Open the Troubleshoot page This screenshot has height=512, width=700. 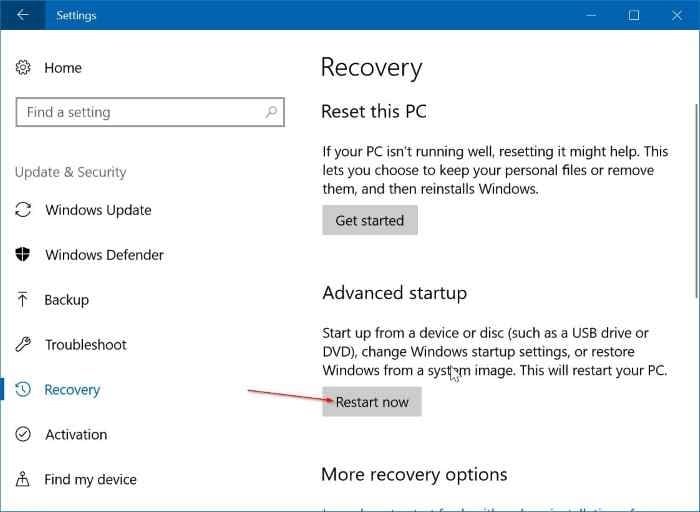(x=86, y=345)
